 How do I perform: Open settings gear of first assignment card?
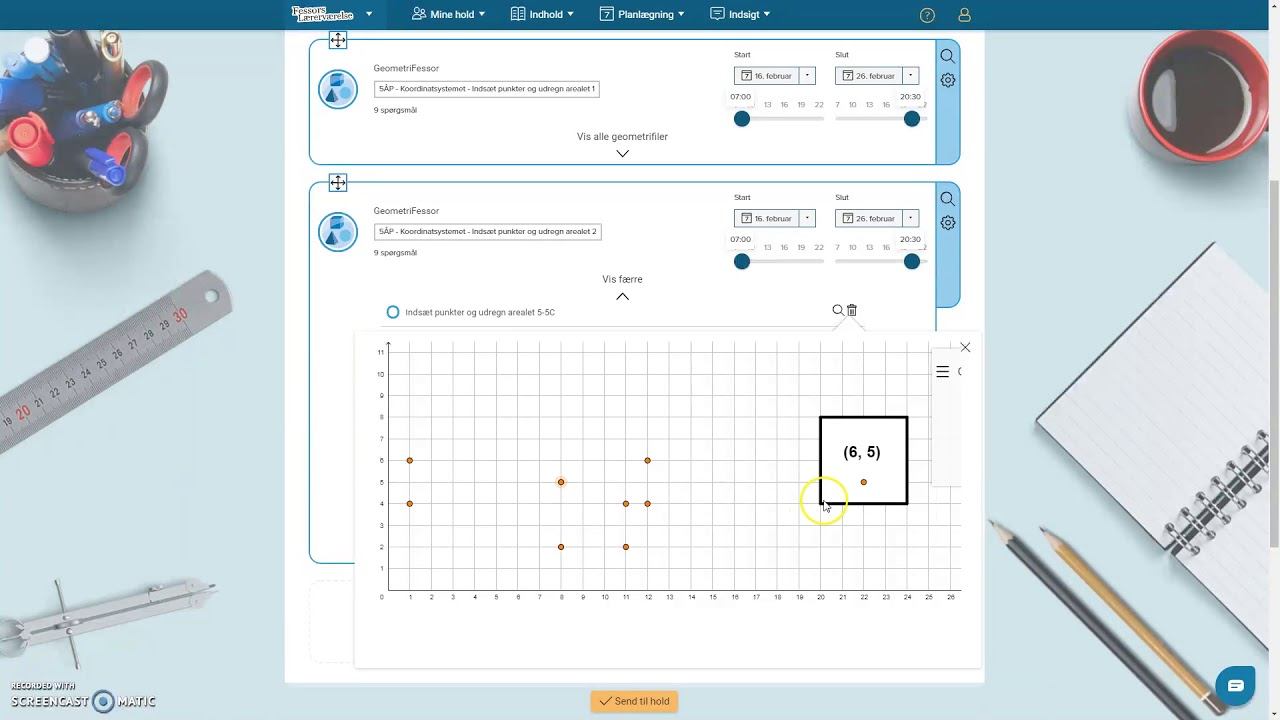[947, 80]
